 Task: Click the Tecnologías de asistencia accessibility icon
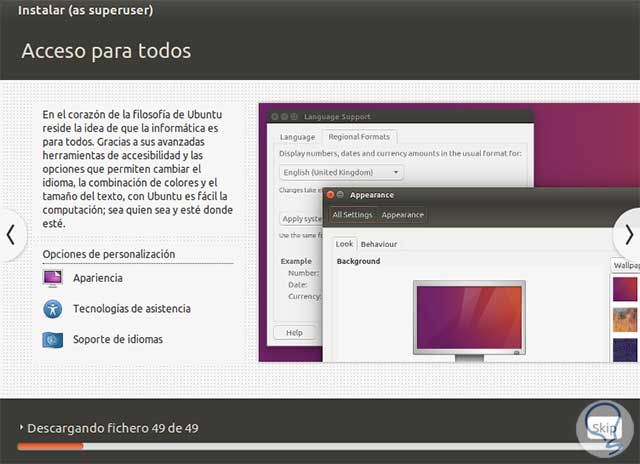point(53,309)
